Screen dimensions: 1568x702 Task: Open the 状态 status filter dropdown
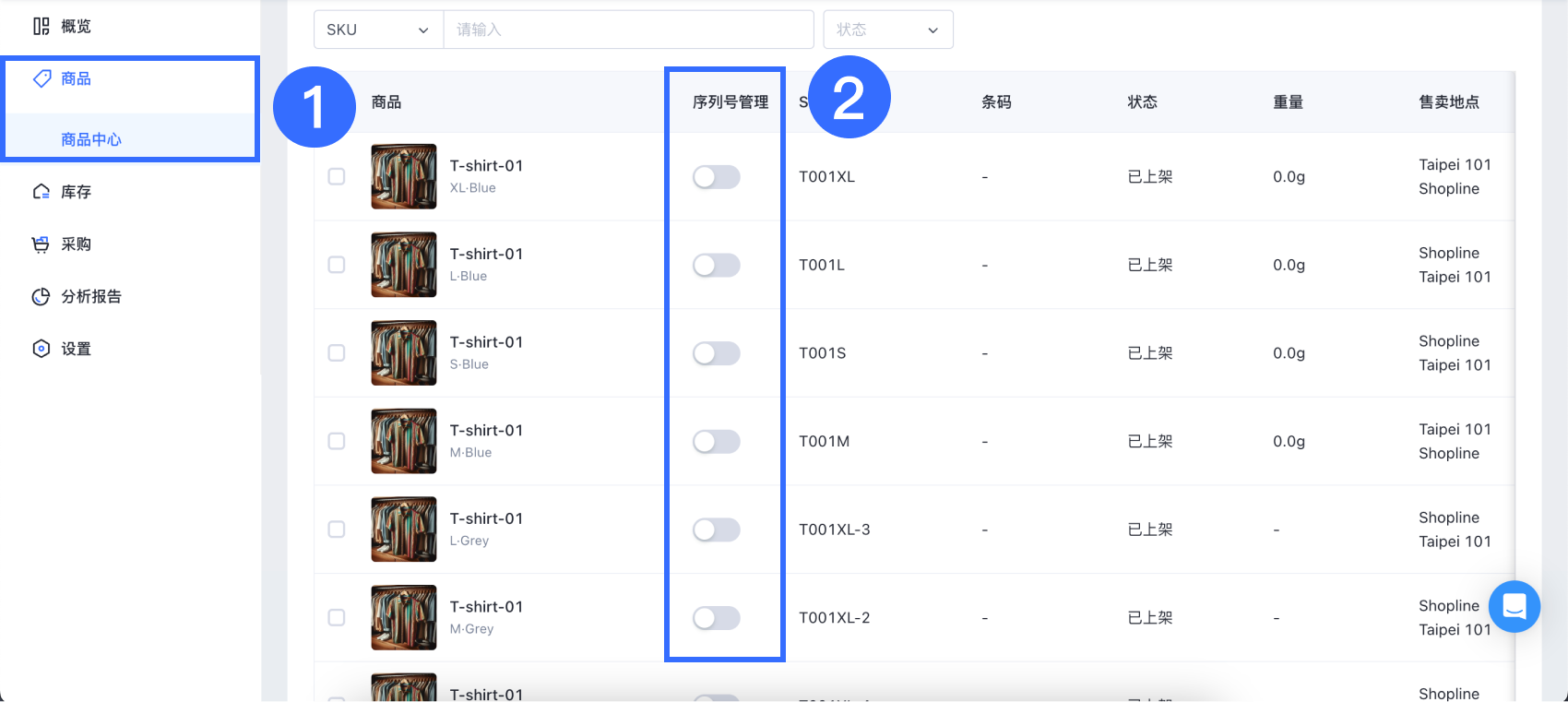click(x=888, y=30)
